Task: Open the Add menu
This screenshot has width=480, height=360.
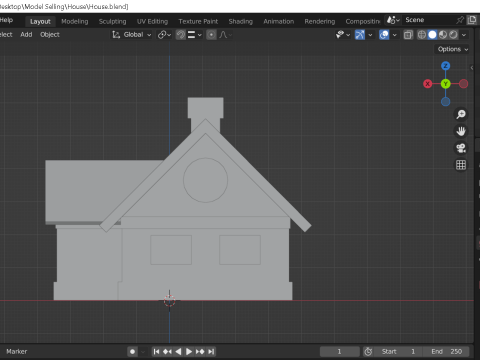Action: click(26, 35)
